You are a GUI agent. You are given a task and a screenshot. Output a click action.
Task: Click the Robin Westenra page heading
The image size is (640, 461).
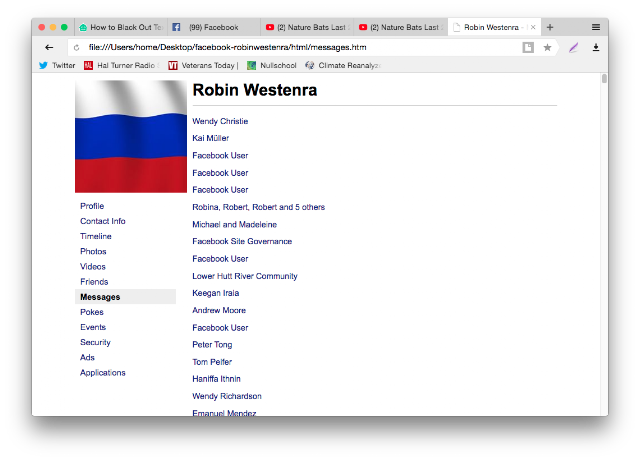[x=255, y=90]
